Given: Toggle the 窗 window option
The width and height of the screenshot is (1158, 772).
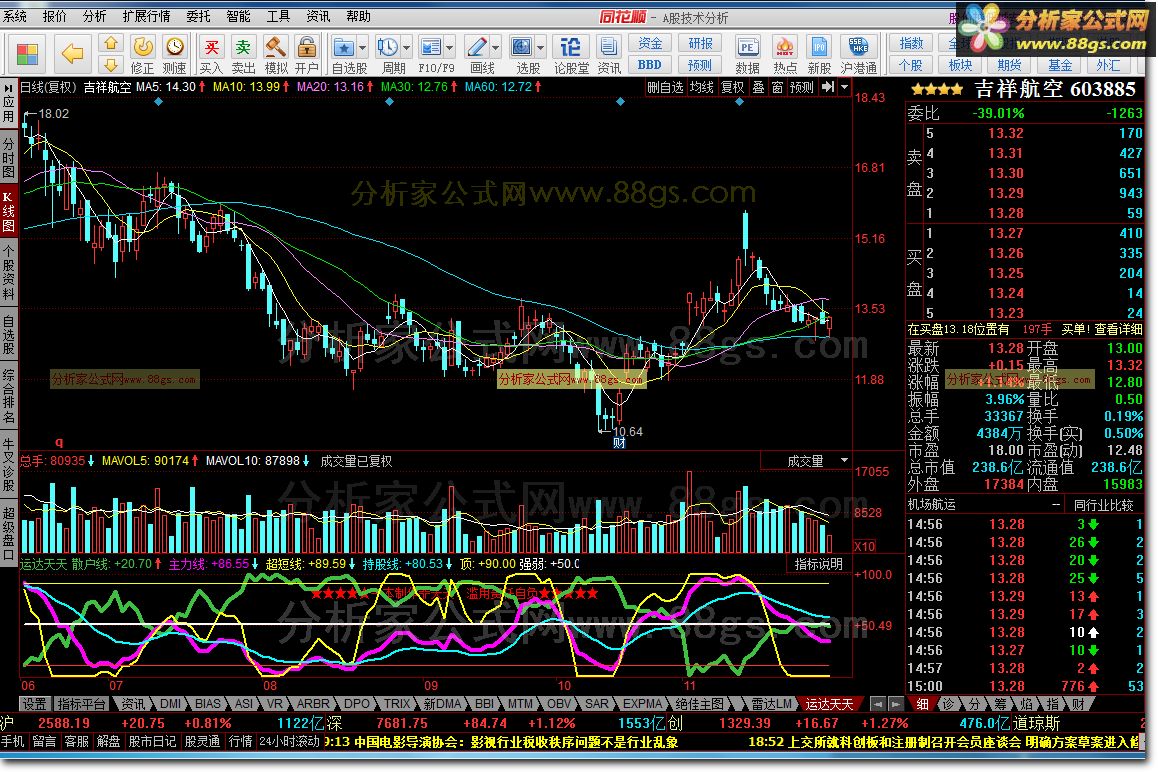Looking at the screenshot, I should point(778,87).
